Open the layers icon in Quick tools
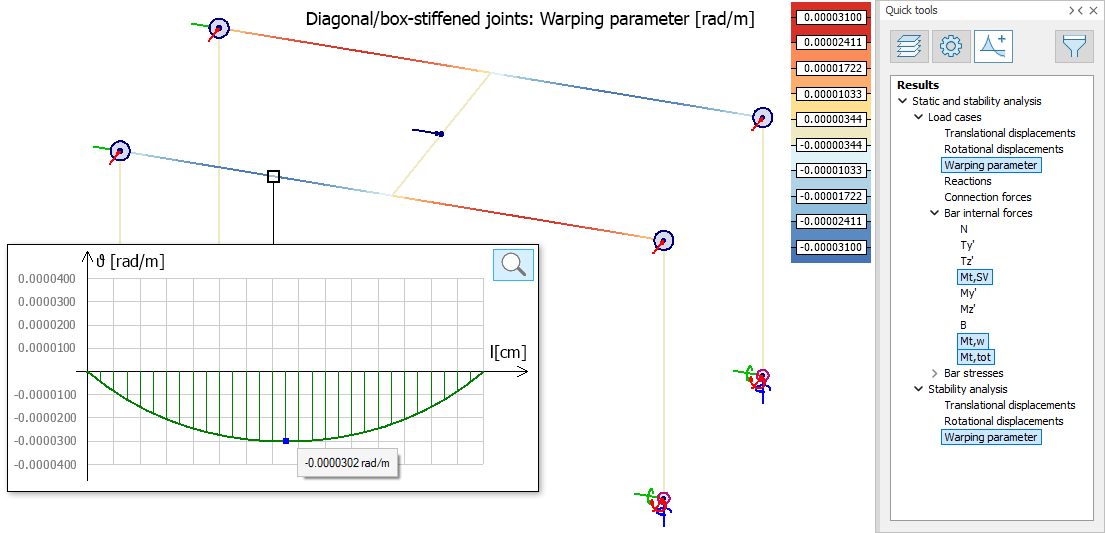This screenshot has width=1105, height=533. (x=908, y=47)
